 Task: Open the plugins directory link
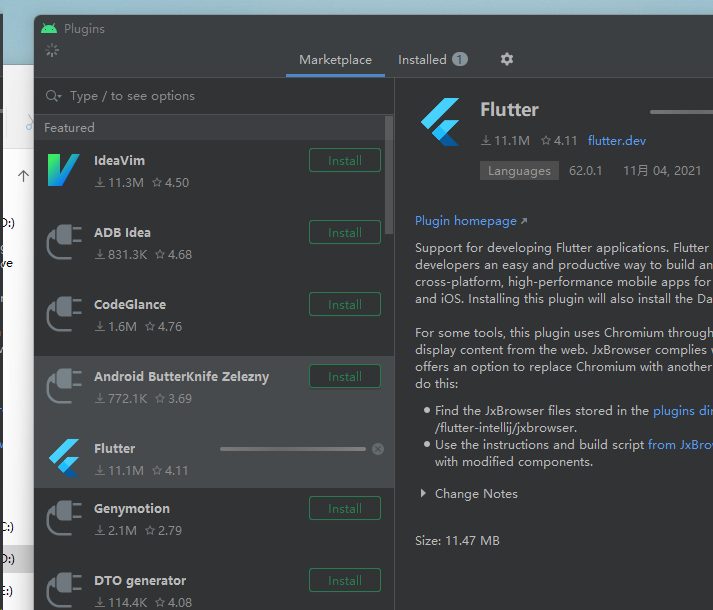pos(683,411)
